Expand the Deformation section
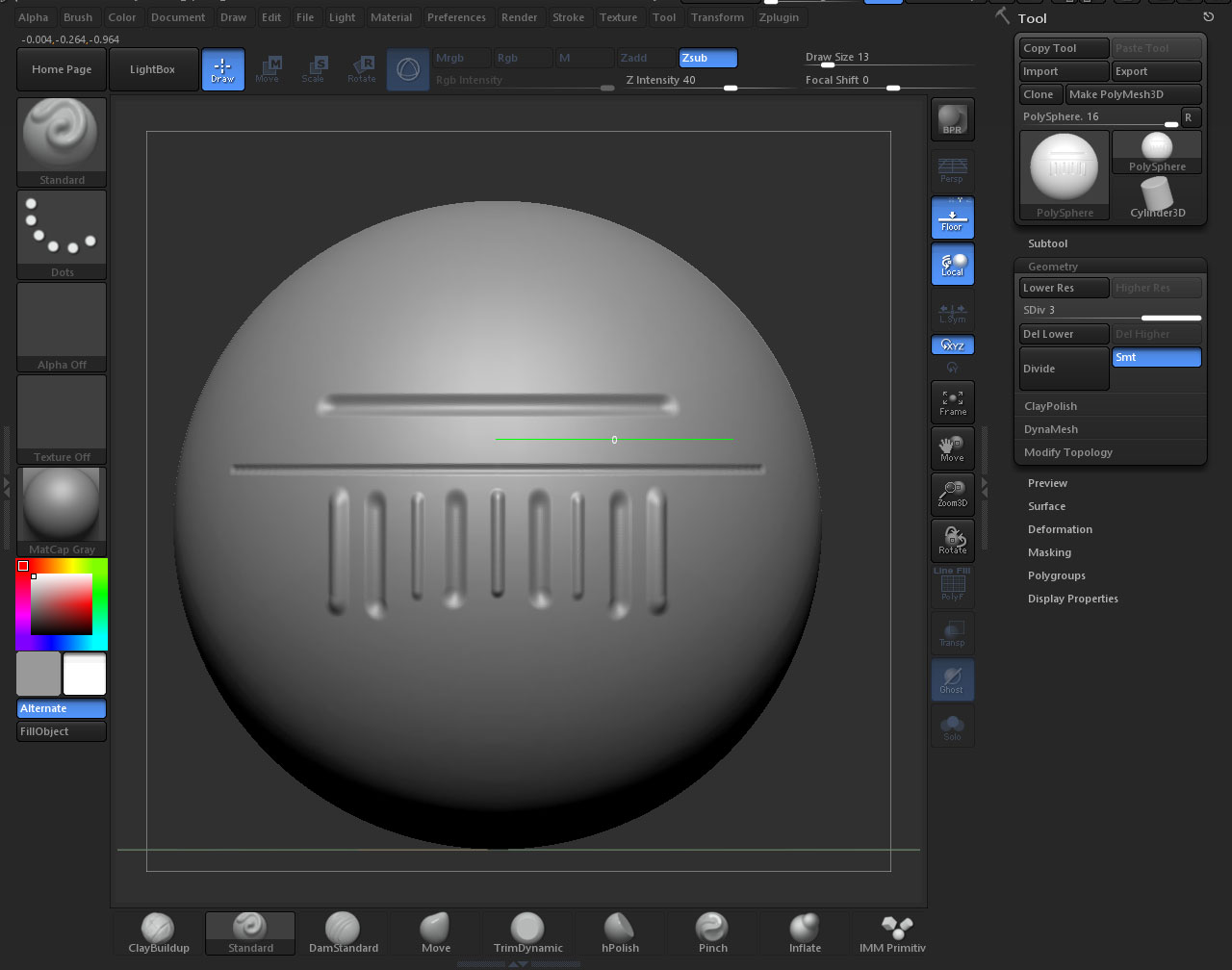1232x970 pixels. 1060,529
